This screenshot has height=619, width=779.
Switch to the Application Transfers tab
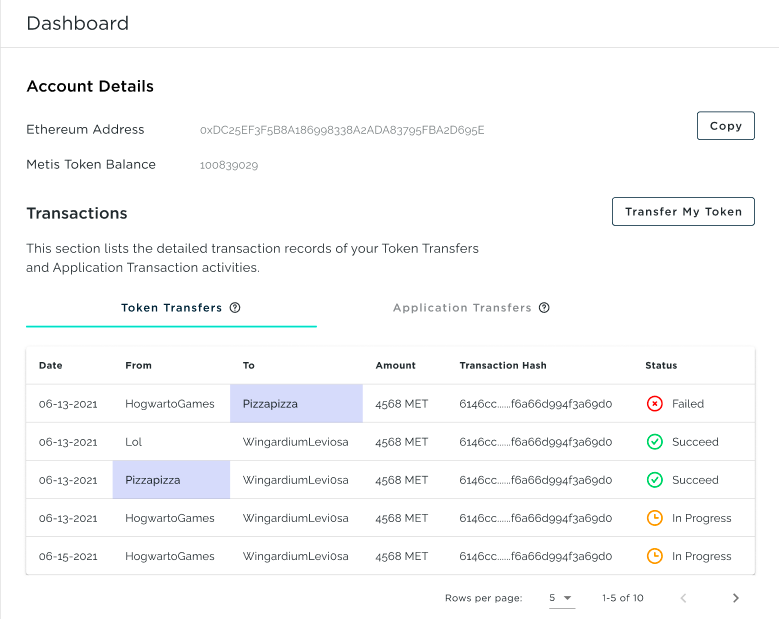pos(462,308)
